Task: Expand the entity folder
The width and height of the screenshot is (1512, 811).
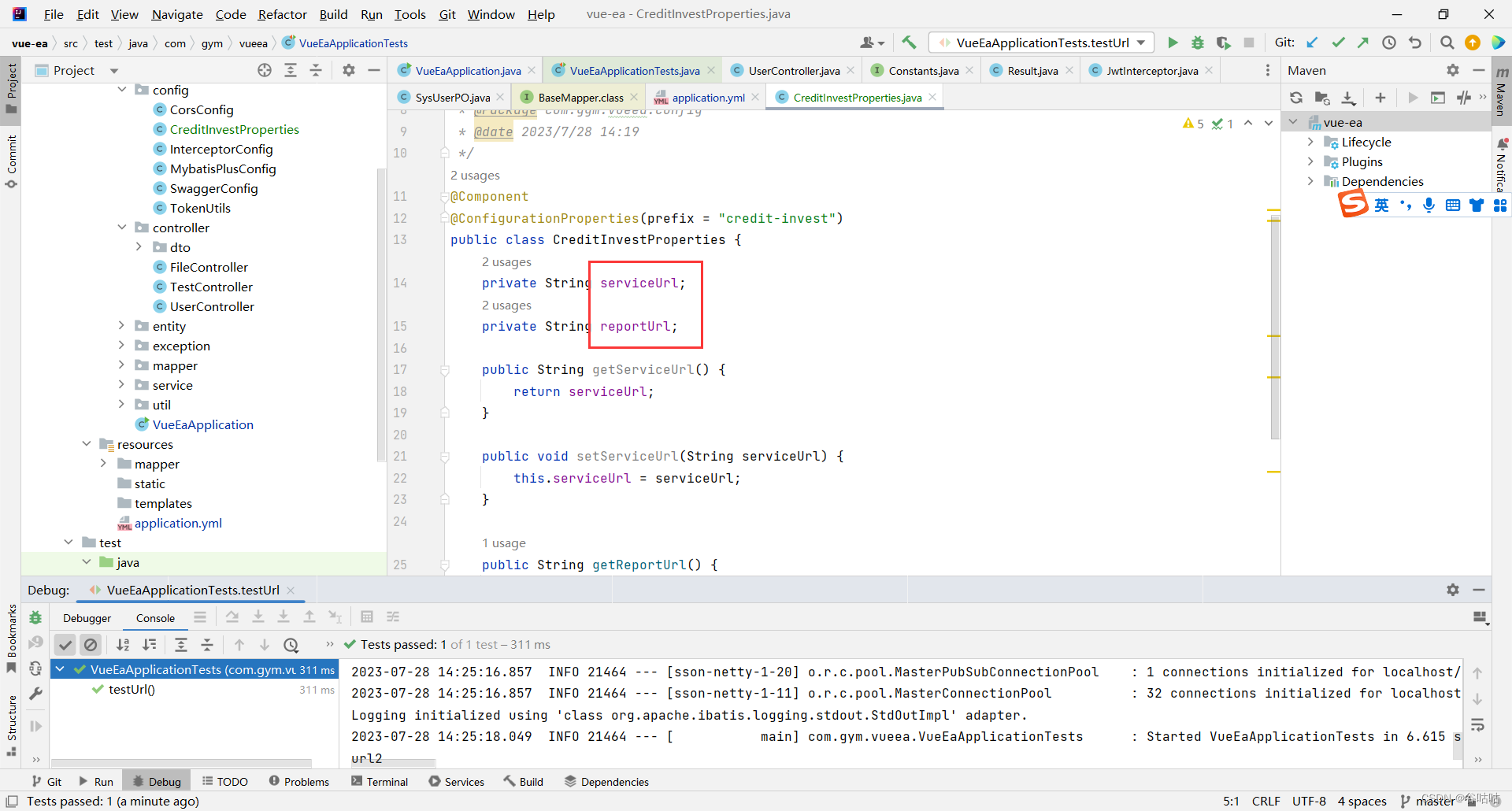Action: click(x=121, y=326)
